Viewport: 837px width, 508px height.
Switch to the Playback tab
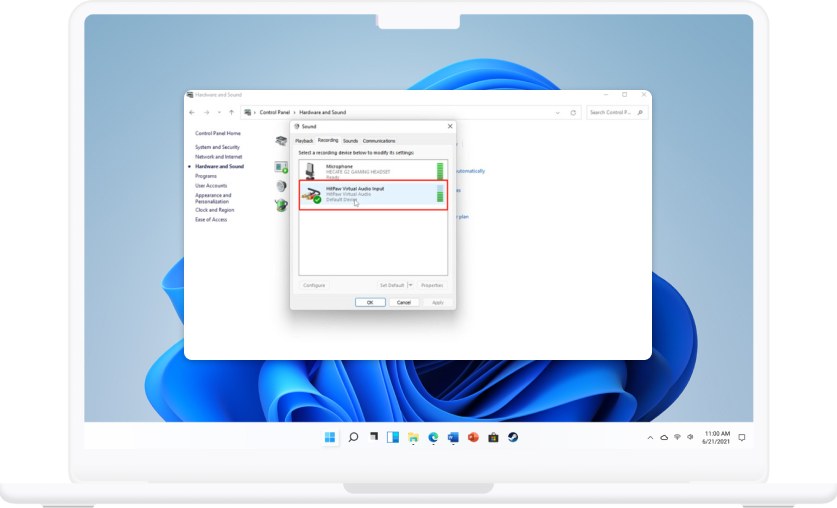tap(304, 141)
